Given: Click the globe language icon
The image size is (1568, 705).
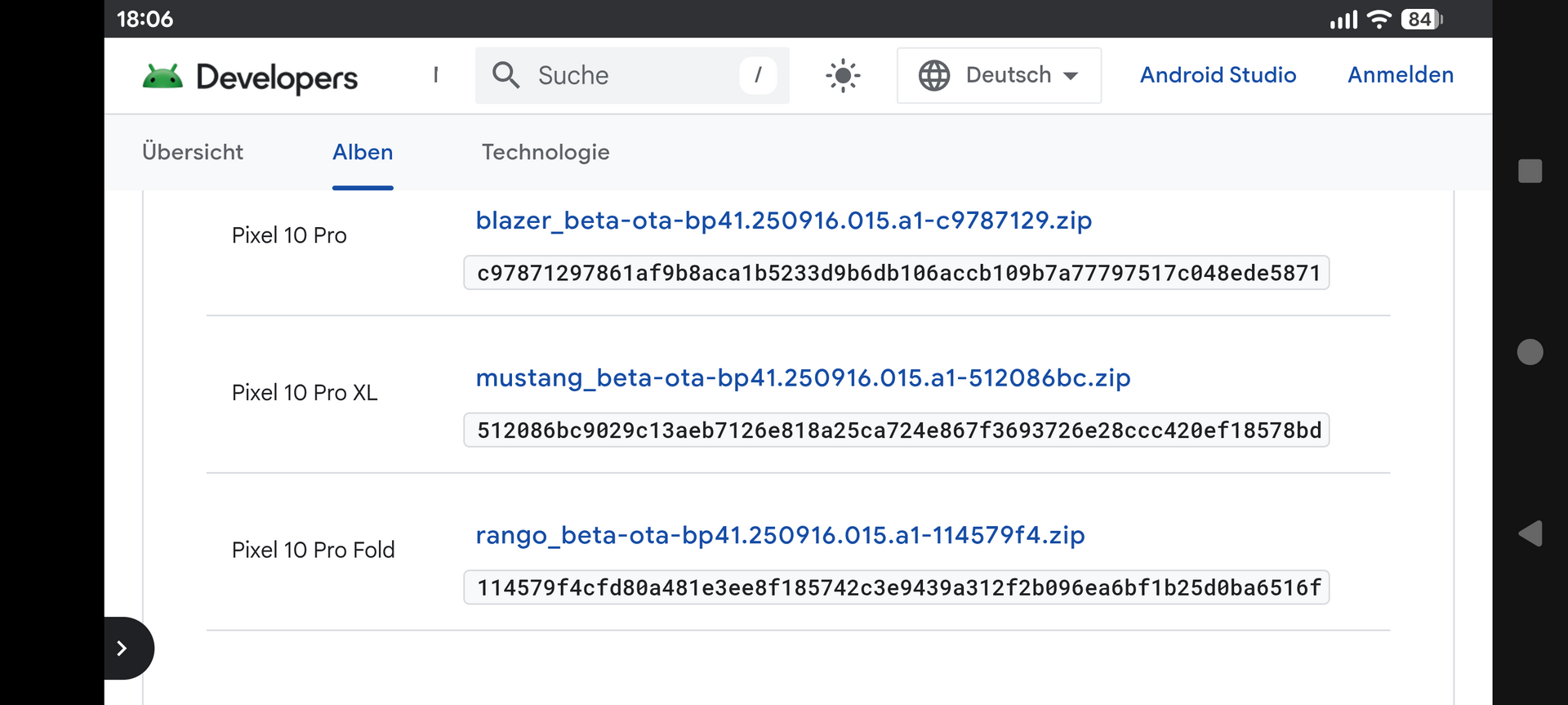Looking at the screenshot, I should 934,75.
